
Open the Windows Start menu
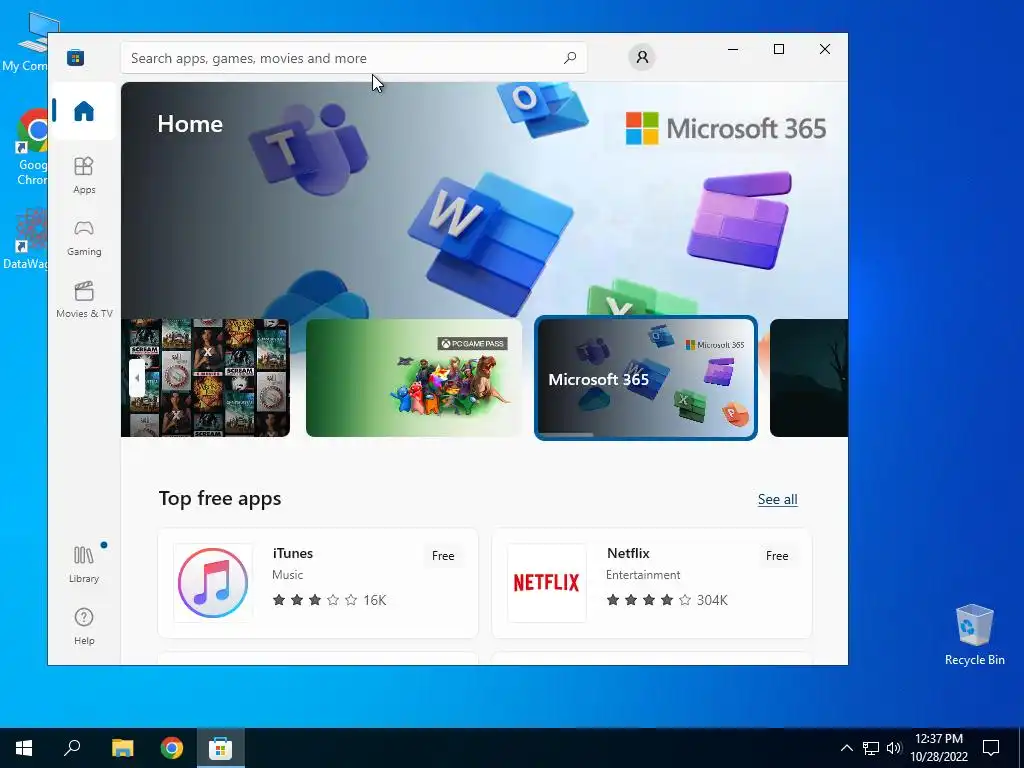point(24,748)
